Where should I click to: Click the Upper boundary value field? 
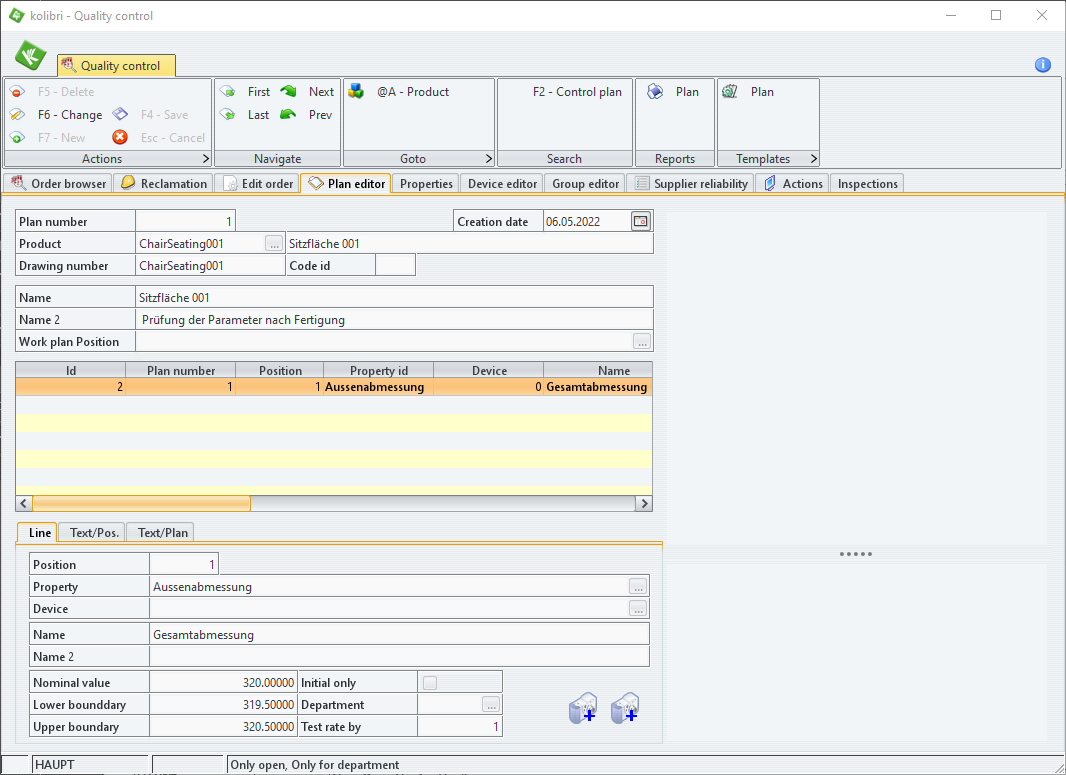point(224,726)
